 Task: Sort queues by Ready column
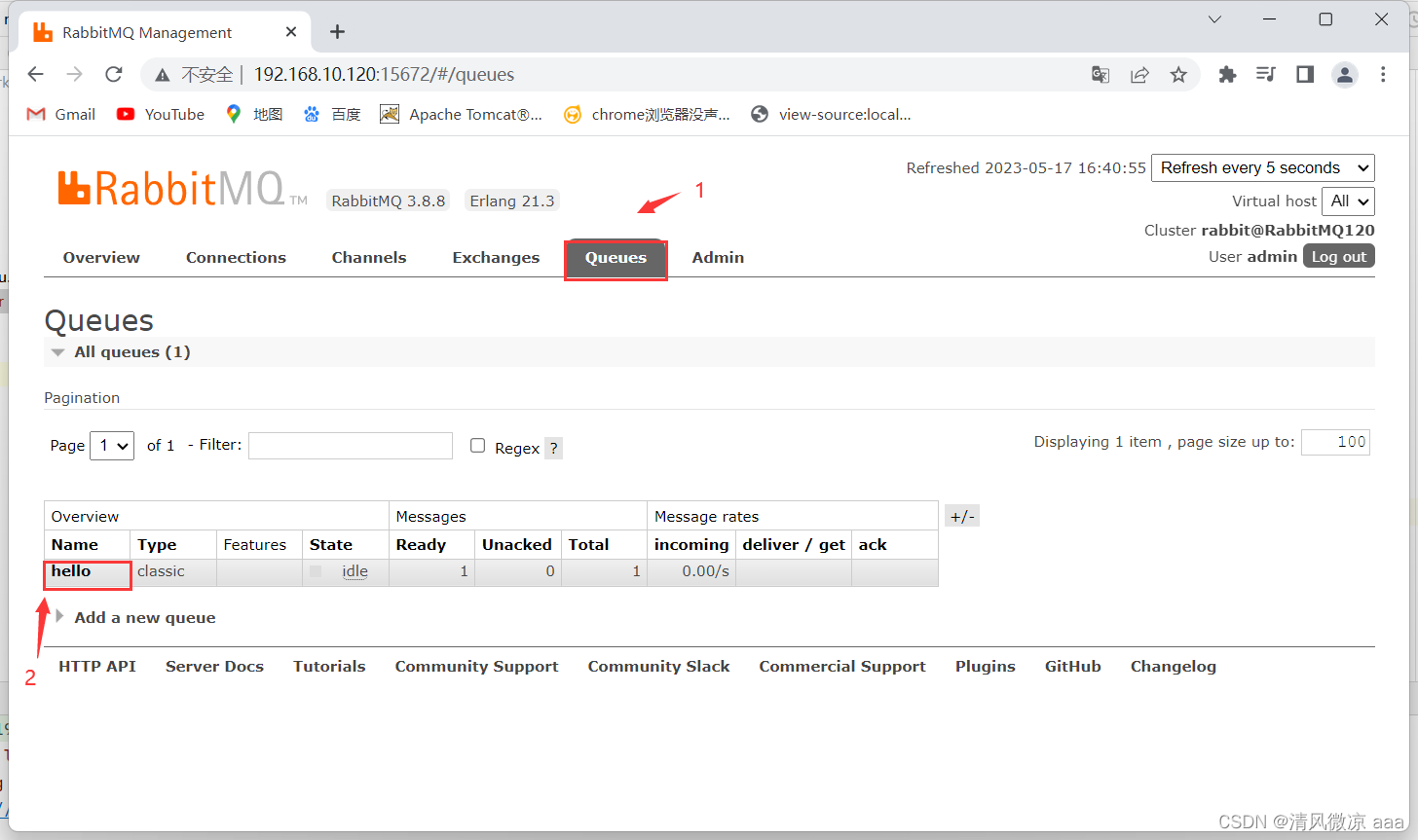[x=421, y=545]
